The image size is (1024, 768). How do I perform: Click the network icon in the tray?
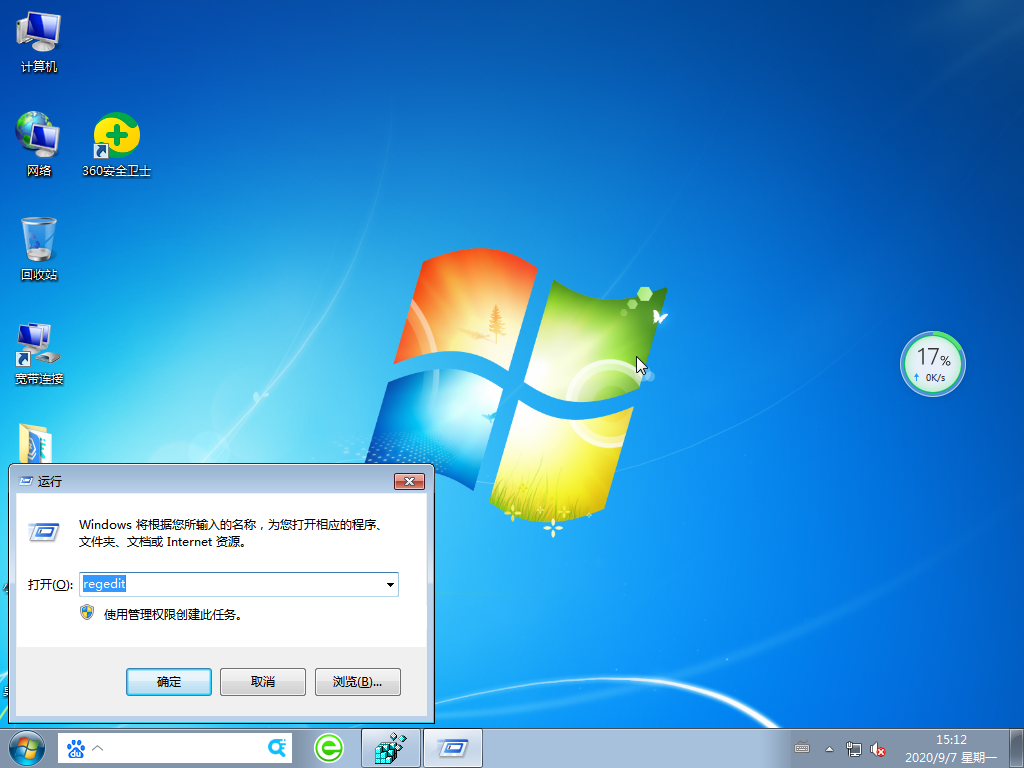[x=853, y=749]
